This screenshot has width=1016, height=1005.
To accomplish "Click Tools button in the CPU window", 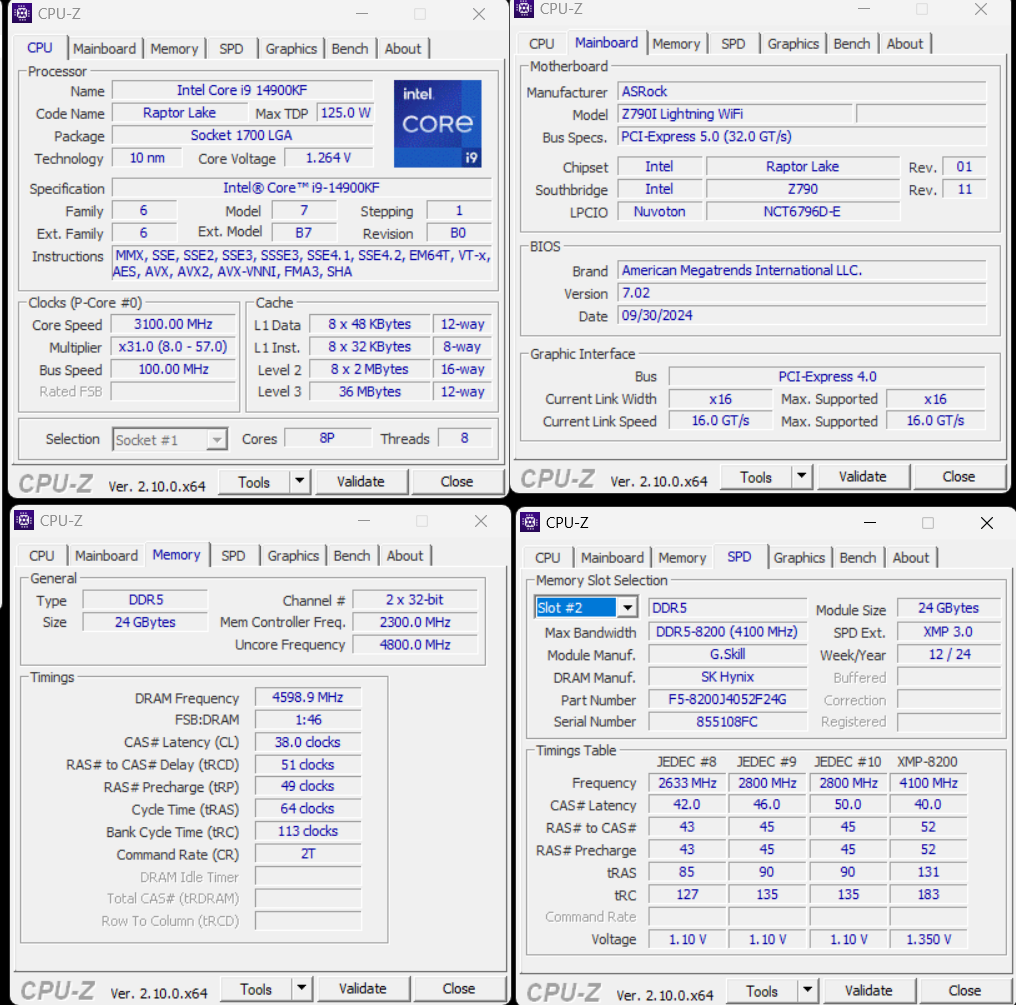I will [x=254, y=482].
